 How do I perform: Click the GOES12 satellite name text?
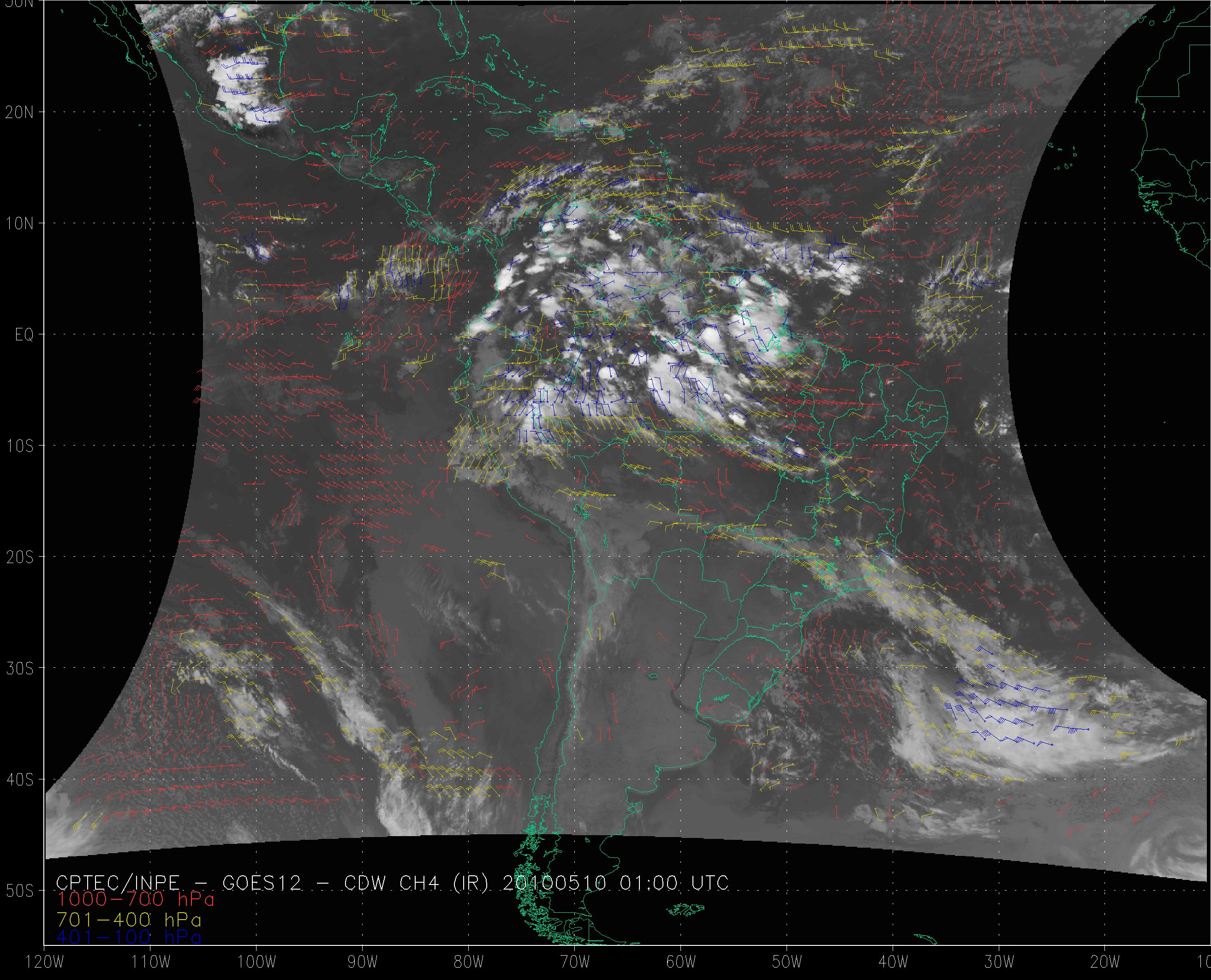(x=262, y=883)
